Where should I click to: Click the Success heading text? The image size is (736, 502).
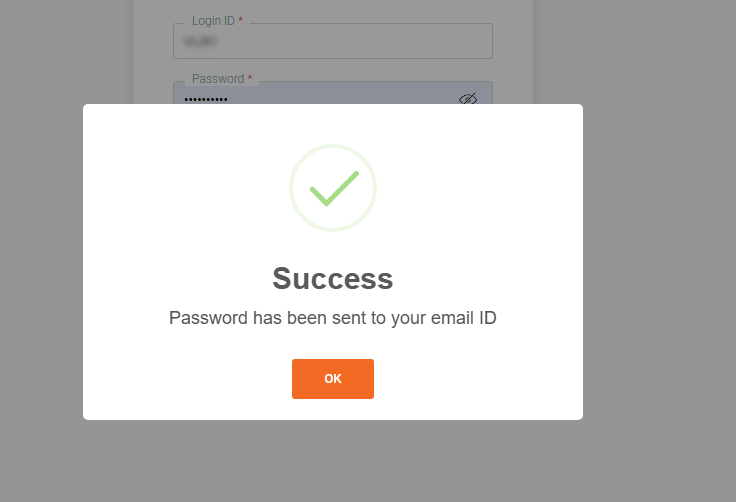[x=333, y=278]
